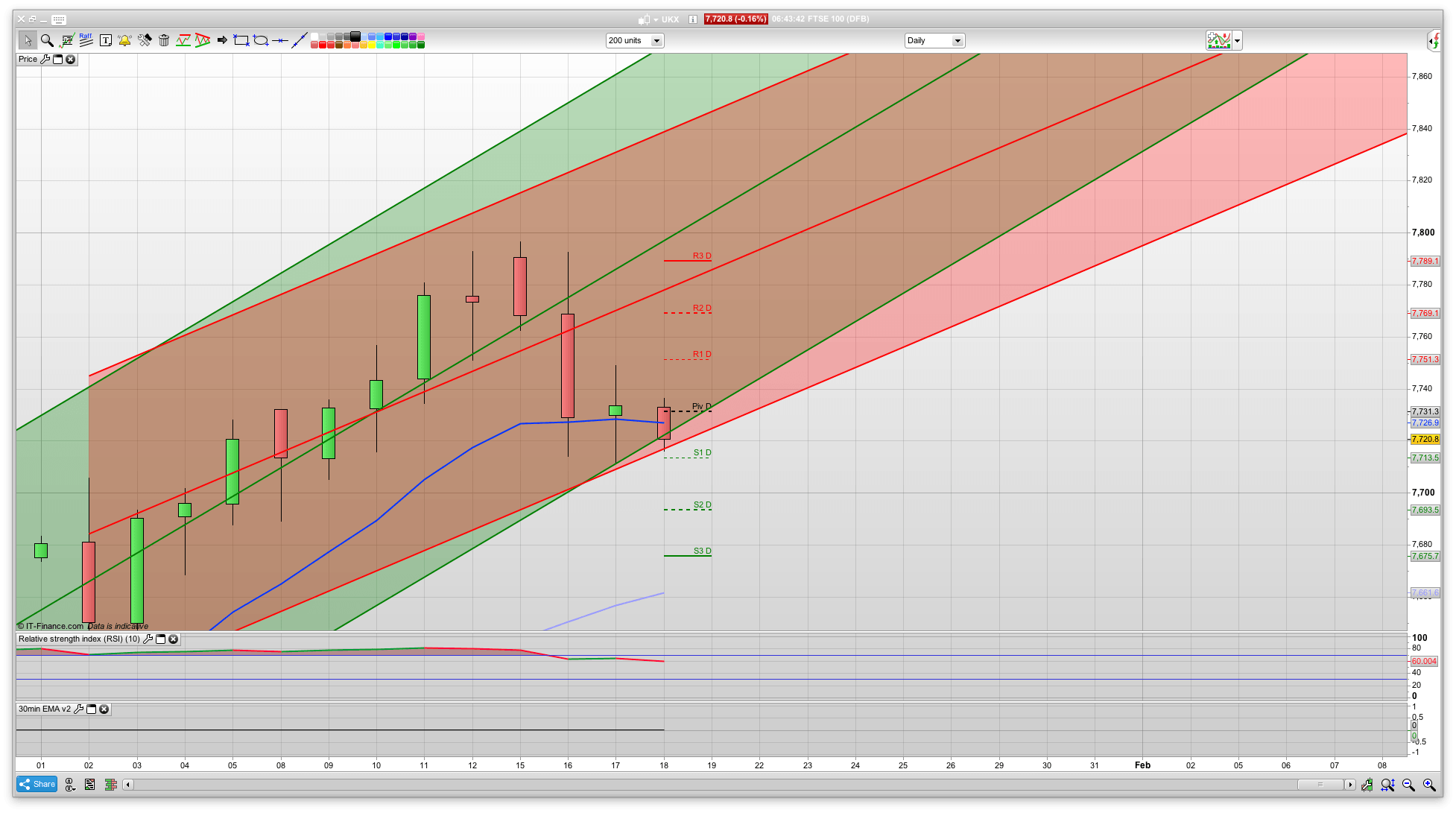
Task: Click the Share button
Action: (37, 784)
